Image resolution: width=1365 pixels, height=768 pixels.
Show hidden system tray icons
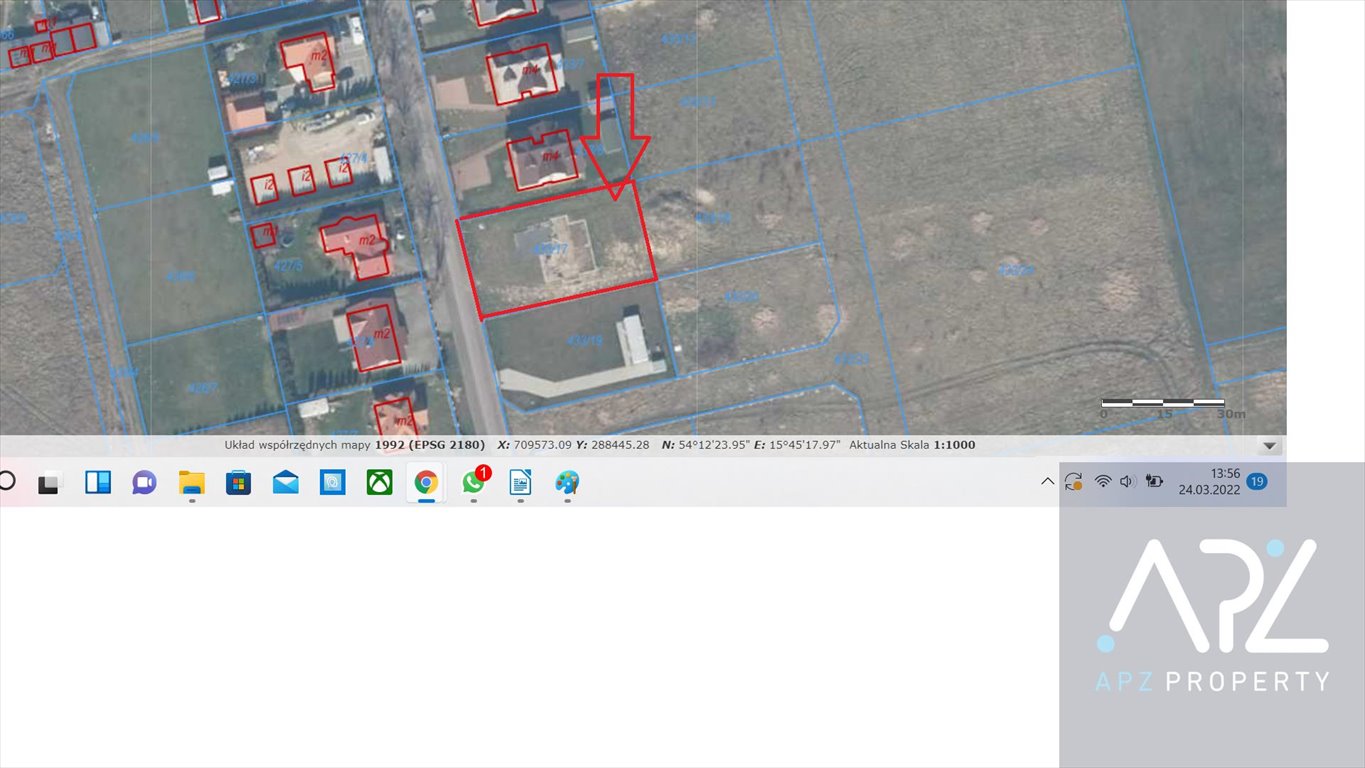(1047, 481)
